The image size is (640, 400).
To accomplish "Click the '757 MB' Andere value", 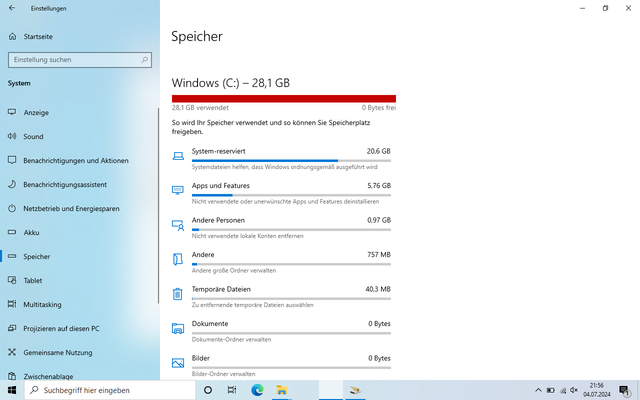I will (x=379, y=255).
